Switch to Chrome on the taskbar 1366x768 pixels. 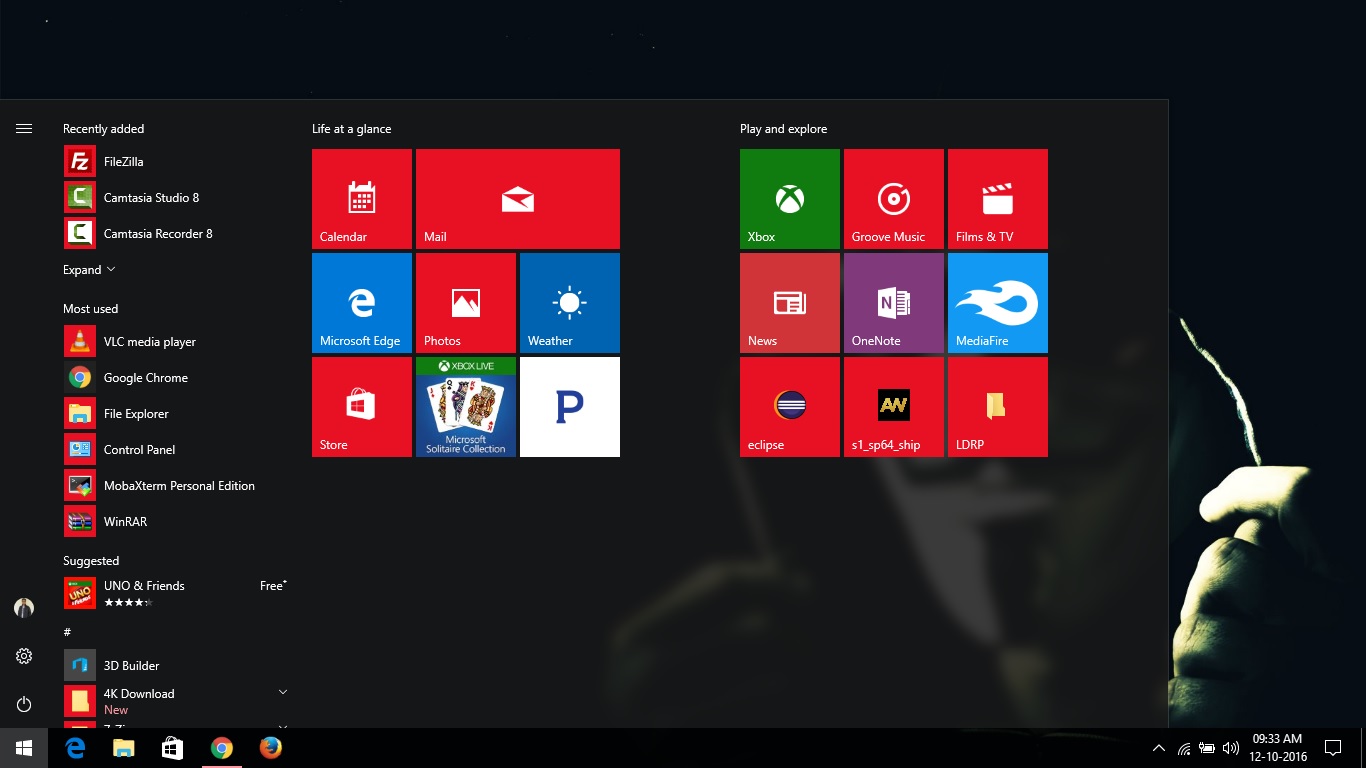click(x=222, y=748)
